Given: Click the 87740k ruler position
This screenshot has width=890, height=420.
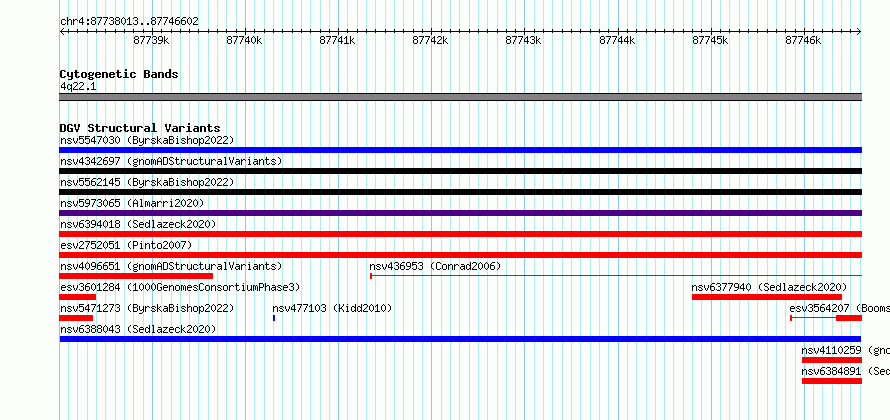Looking at the screenshot, I should (x=244, y=40).
